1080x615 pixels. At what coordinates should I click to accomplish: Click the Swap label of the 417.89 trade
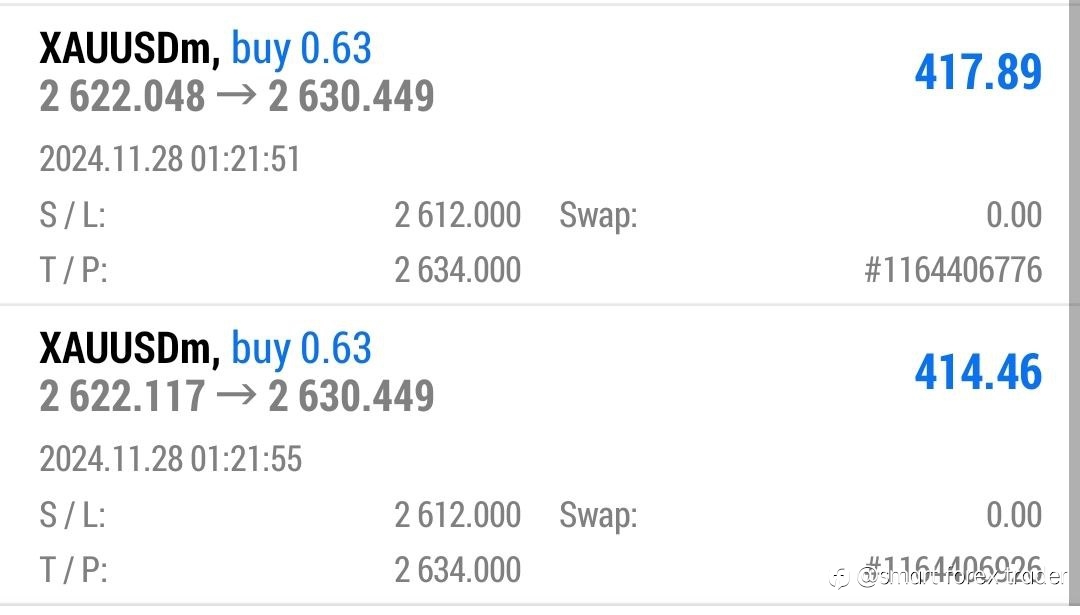click(597, 215)
